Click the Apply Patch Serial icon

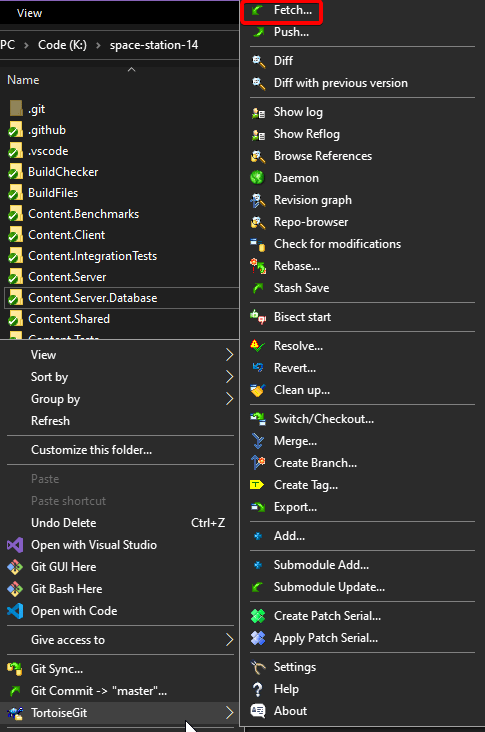258,638
